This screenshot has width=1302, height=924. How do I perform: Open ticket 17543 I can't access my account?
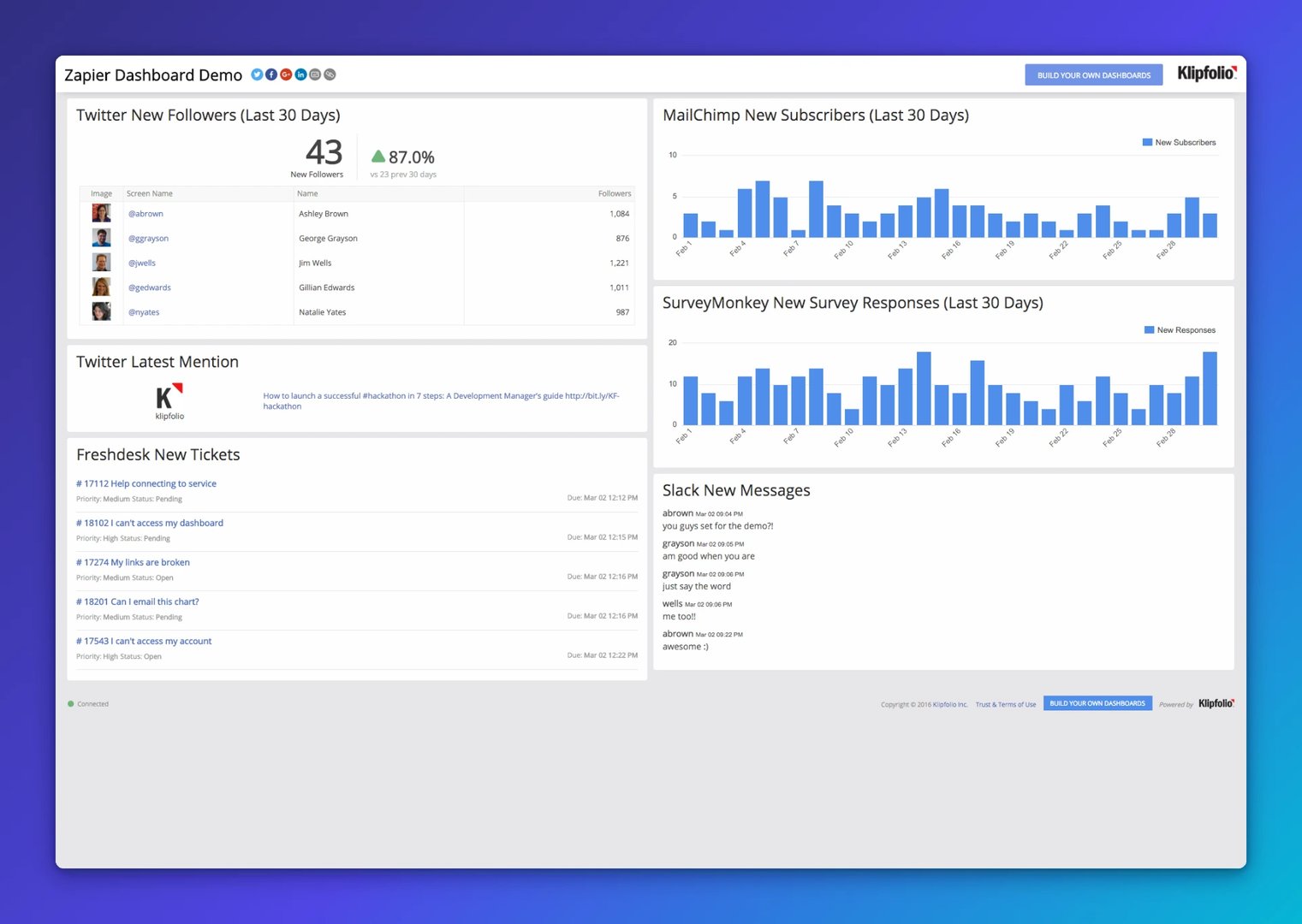point(144,642)
